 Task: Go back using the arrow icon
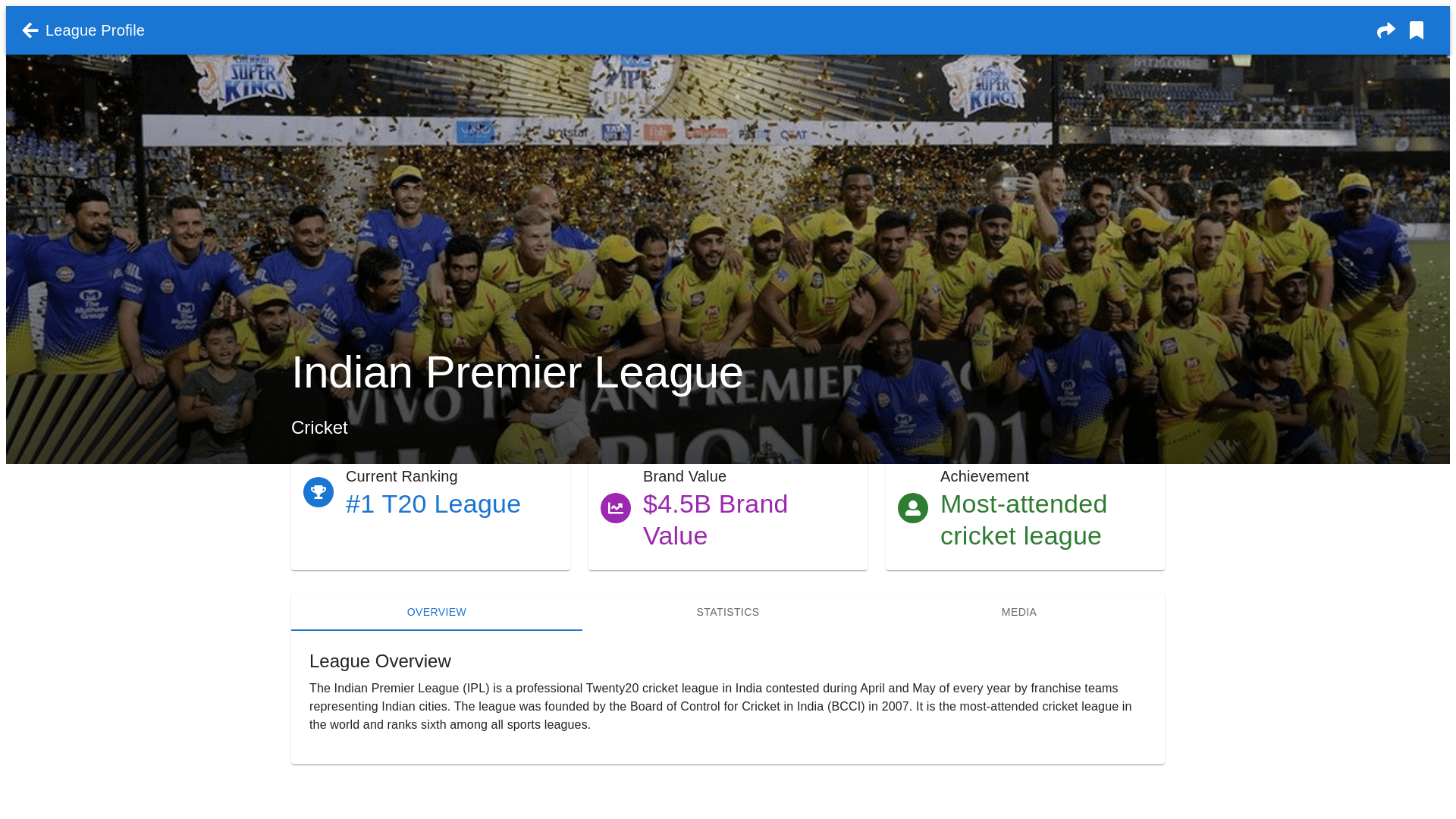tap(30, 30)
